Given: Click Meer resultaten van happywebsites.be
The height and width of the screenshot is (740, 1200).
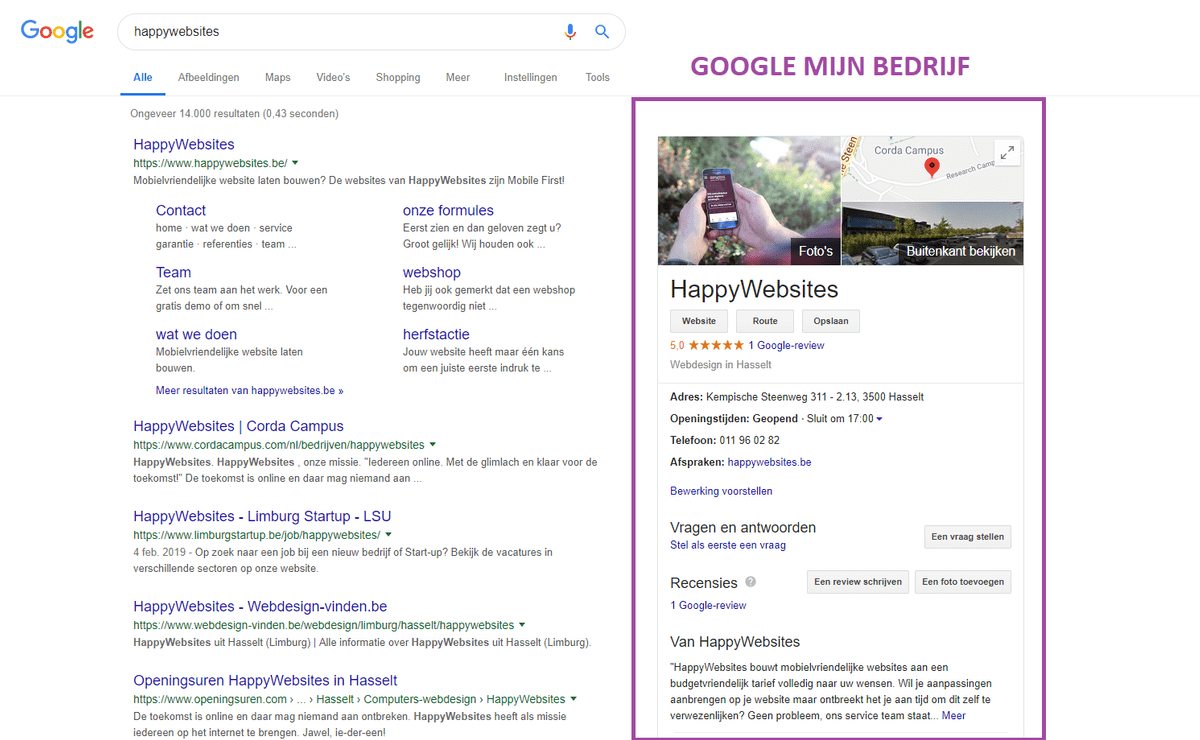Looking at the screenshot, I should pyautogui.click(x=249, y=390).
